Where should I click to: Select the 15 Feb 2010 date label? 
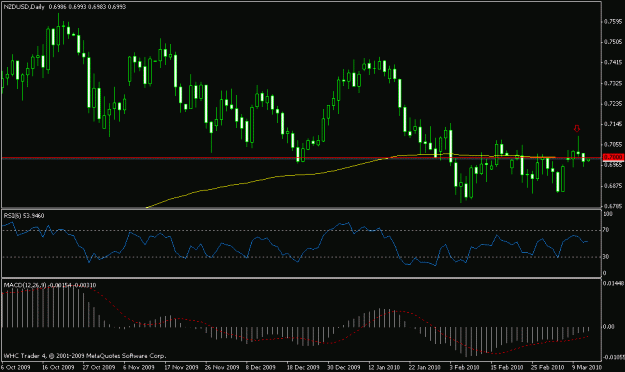tap(507, 367)
